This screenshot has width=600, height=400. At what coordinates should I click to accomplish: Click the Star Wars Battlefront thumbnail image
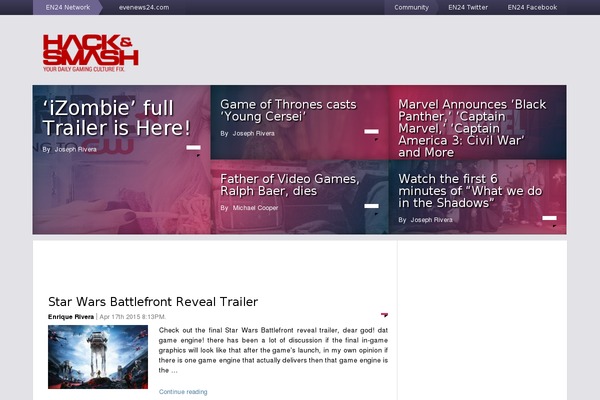98,357
